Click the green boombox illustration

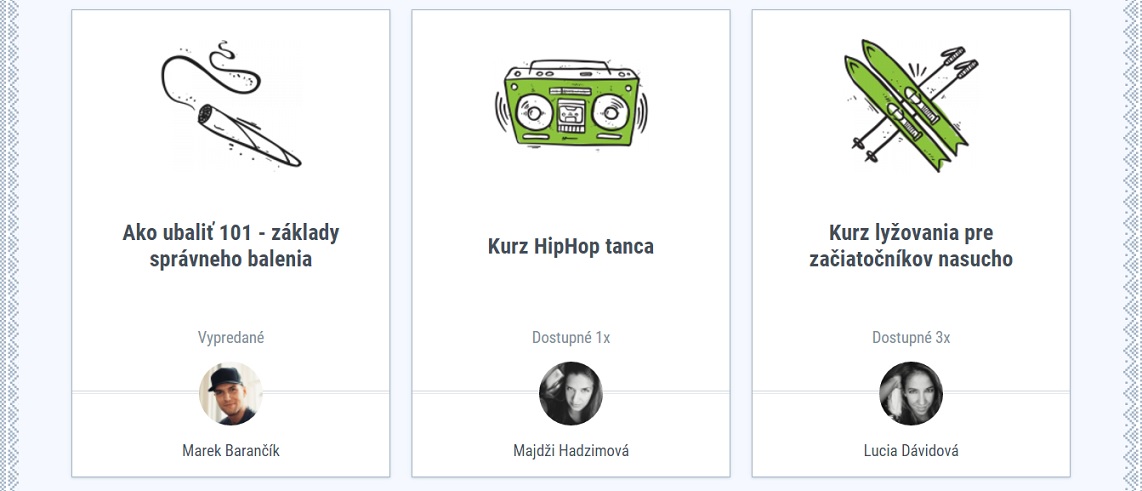tap(571, 107)
